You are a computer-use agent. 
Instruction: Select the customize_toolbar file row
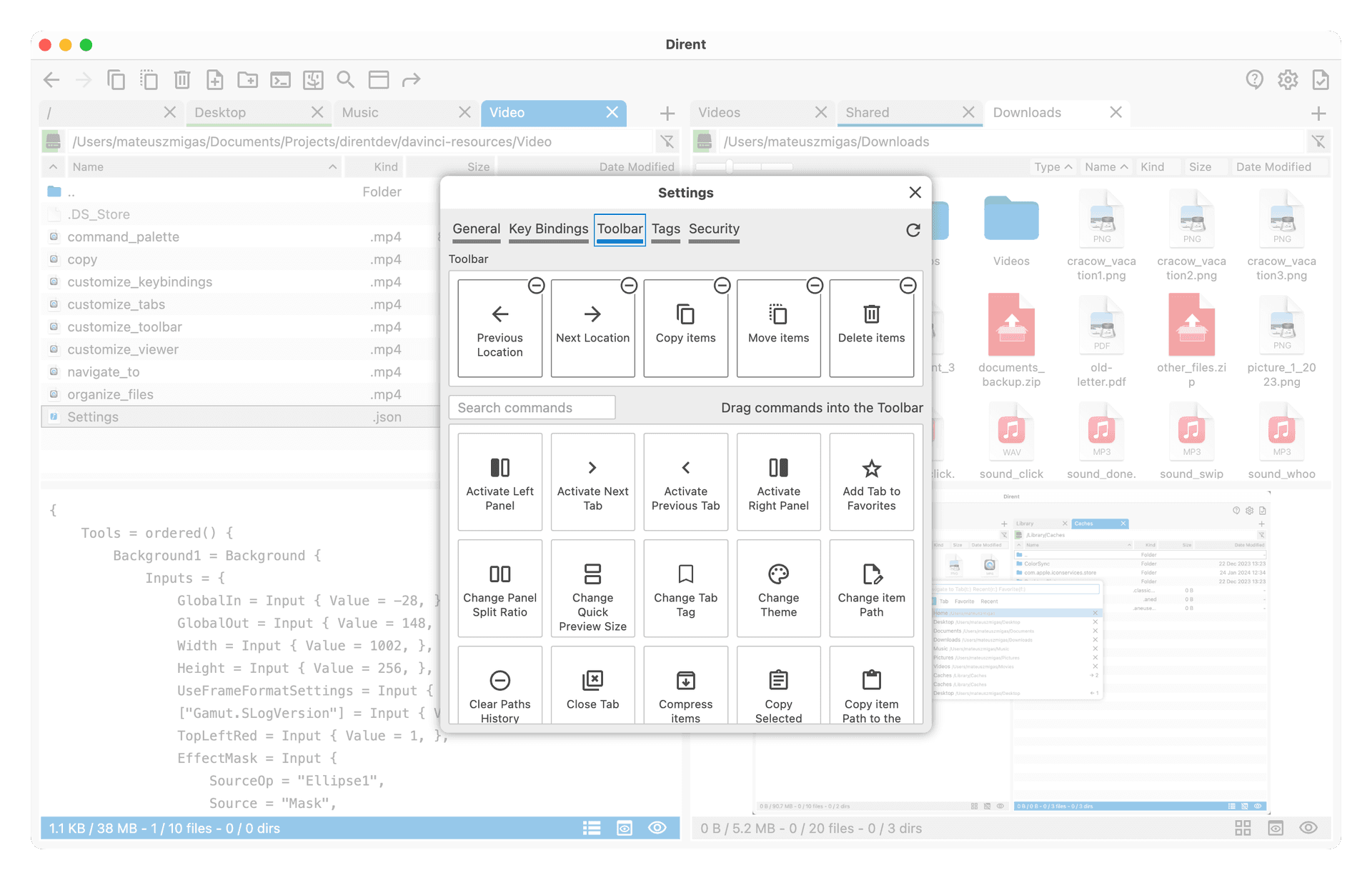[239, 326]
